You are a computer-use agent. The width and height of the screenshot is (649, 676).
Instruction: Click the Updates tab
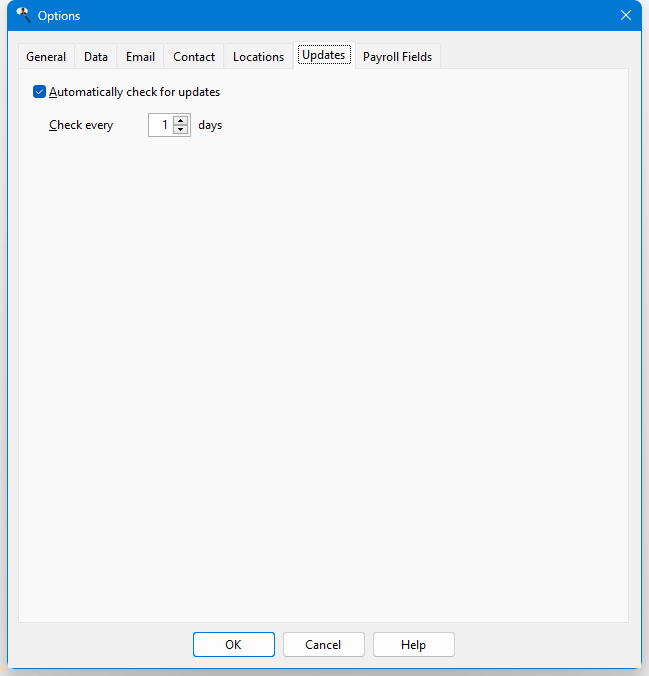point(324,55)
